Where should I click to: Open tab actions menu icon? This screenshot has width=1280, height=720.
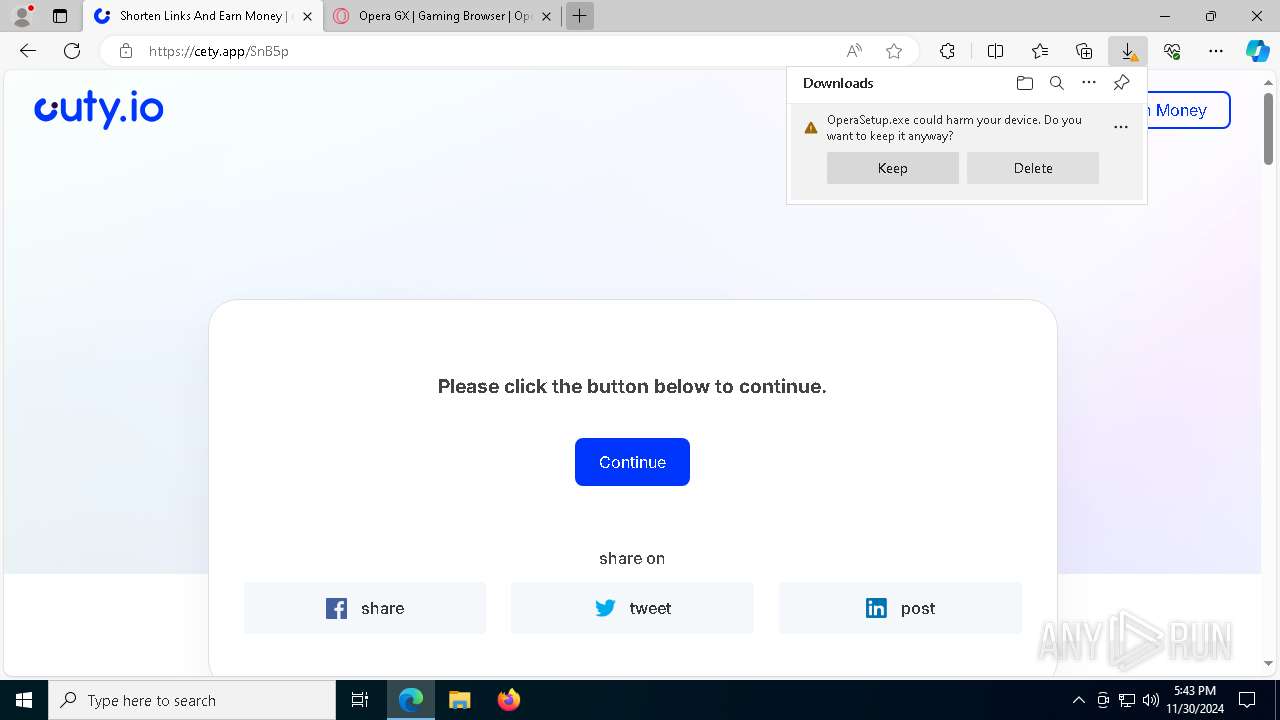(60, 16)
